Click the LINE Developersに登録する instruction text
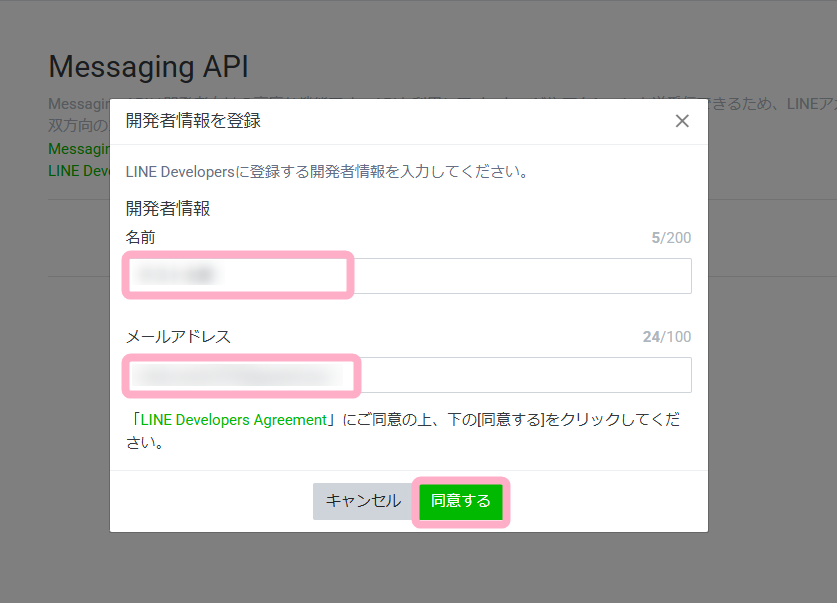Image resolution: width=837 pixels, height=603 pixels. [x=327, y=172]
